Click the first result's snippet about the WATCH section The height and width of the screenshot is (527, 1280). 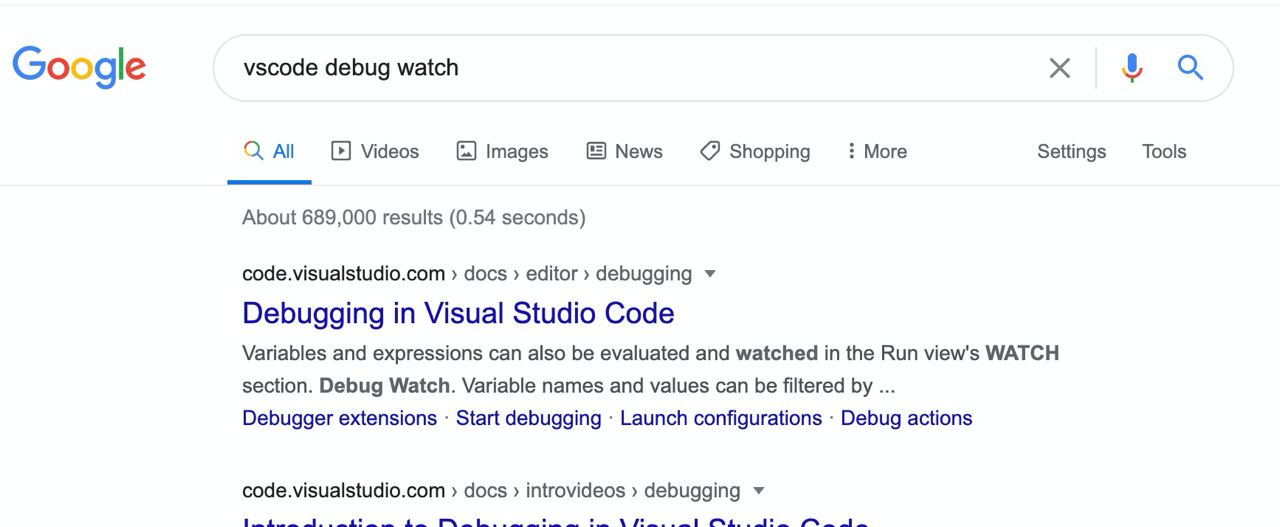pyautogui.click(x=651, y=369)
